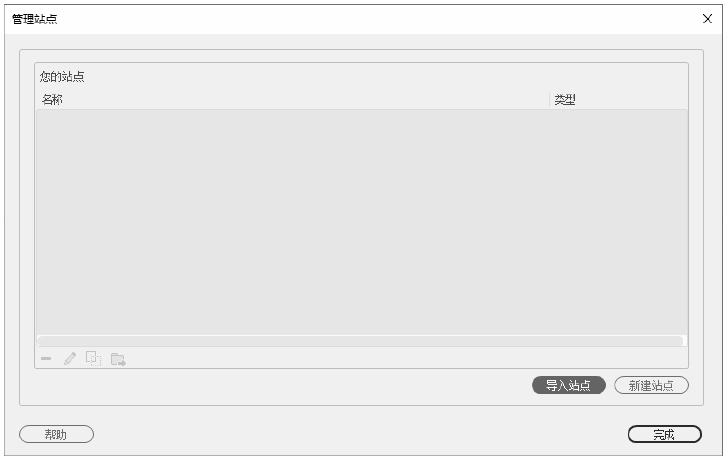Click the empty site list area under 名称
The image size is (728, 460).
pyautogui.click(x=293, y=222)
